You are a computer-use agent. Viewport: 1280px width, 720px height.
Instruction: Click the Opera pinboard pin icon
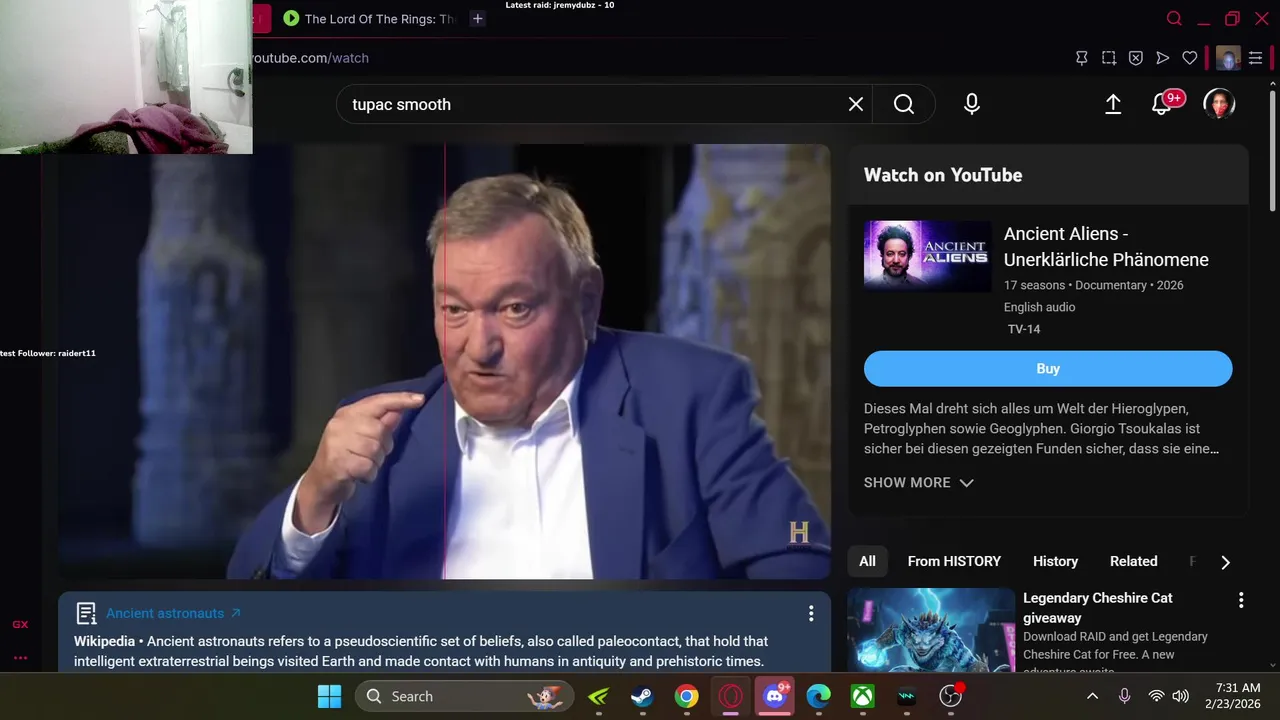tap(1082, 58)
